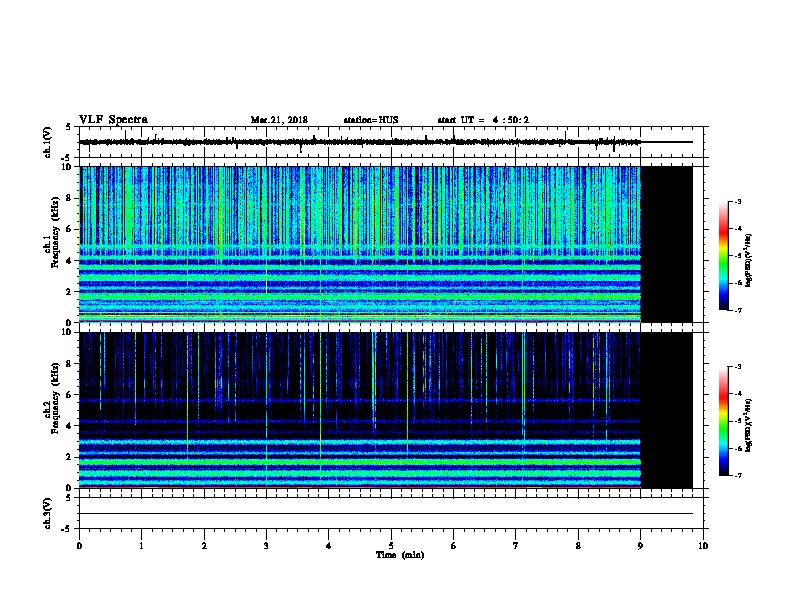The image size is (792, 612).
Task: Click the "Time (min)" axis title
Action: tap(400, 555)
